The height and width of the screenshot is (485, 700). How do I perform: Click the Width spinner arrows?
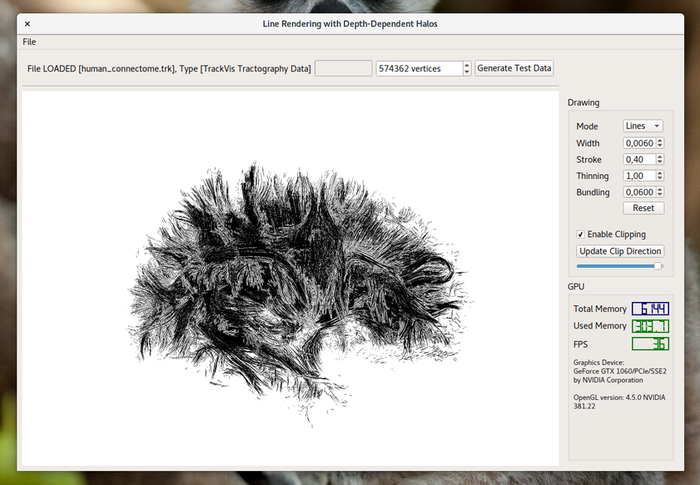660,143
